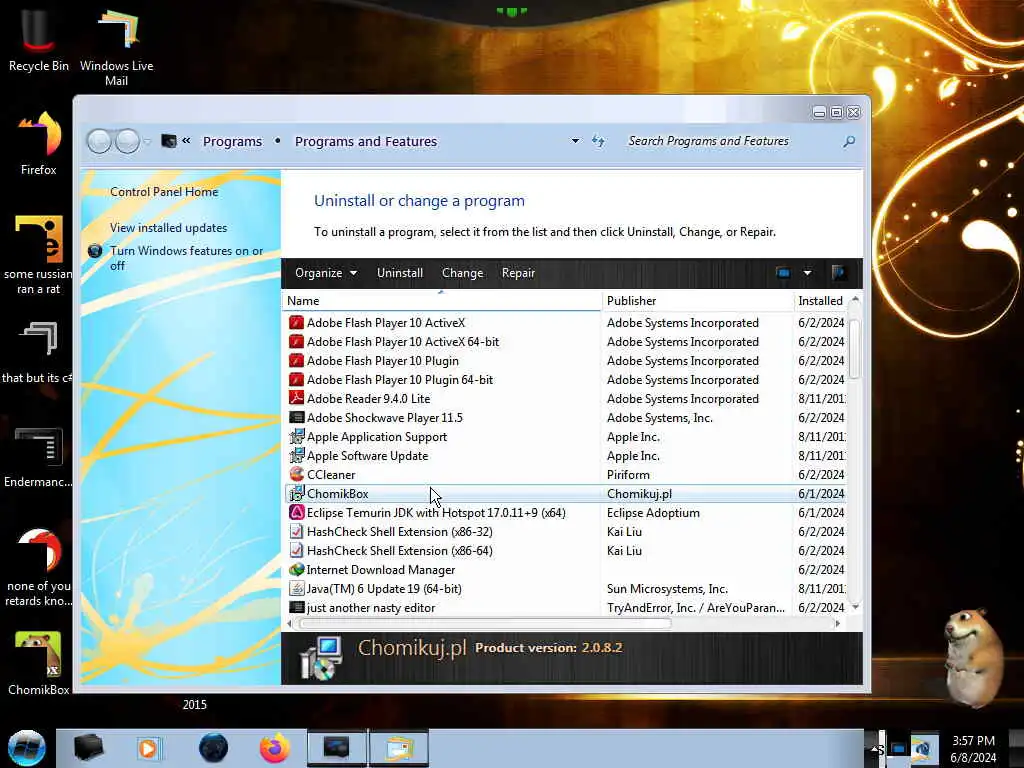Screen dimensions: 1024x768
Task: Click the Windows Start orb
Action: 26,748
